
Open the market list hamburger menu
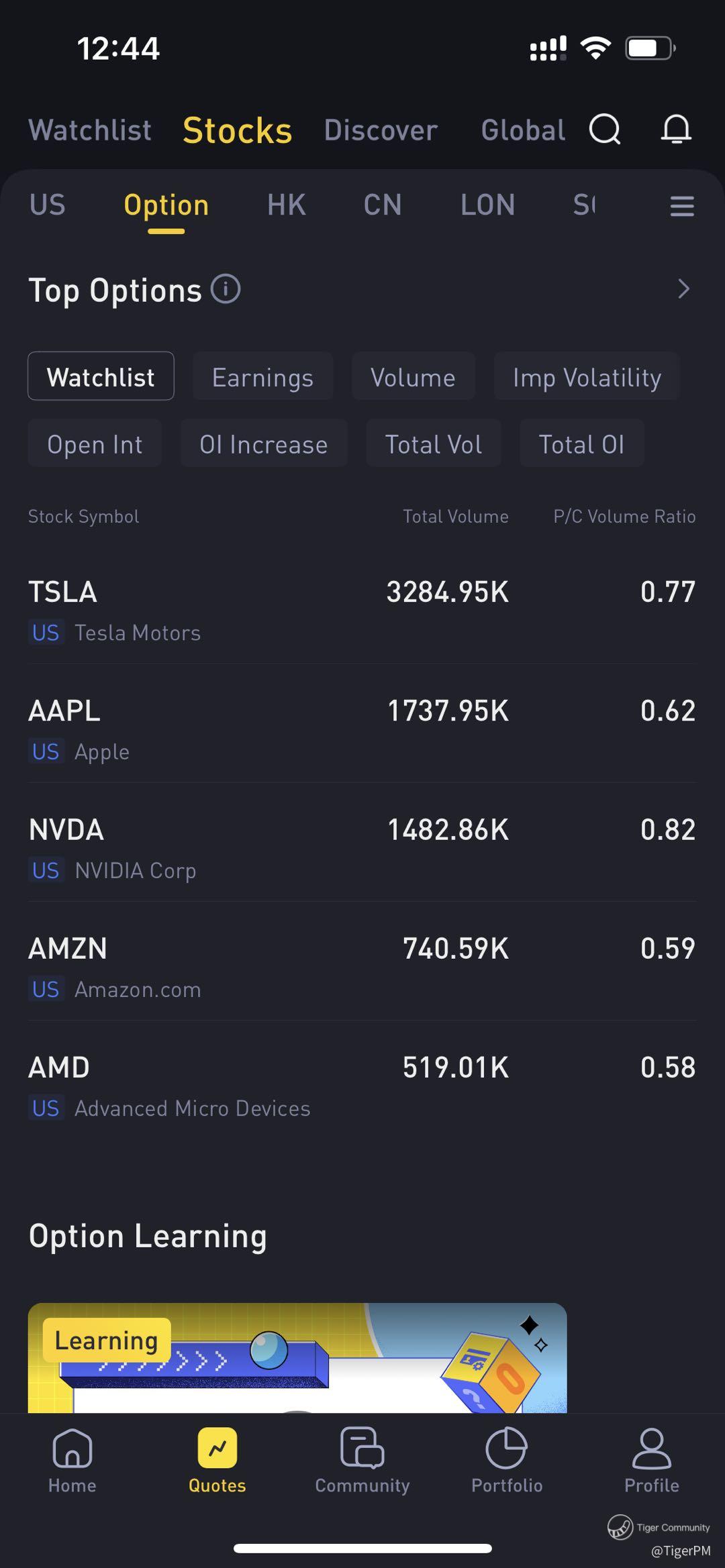681,206
